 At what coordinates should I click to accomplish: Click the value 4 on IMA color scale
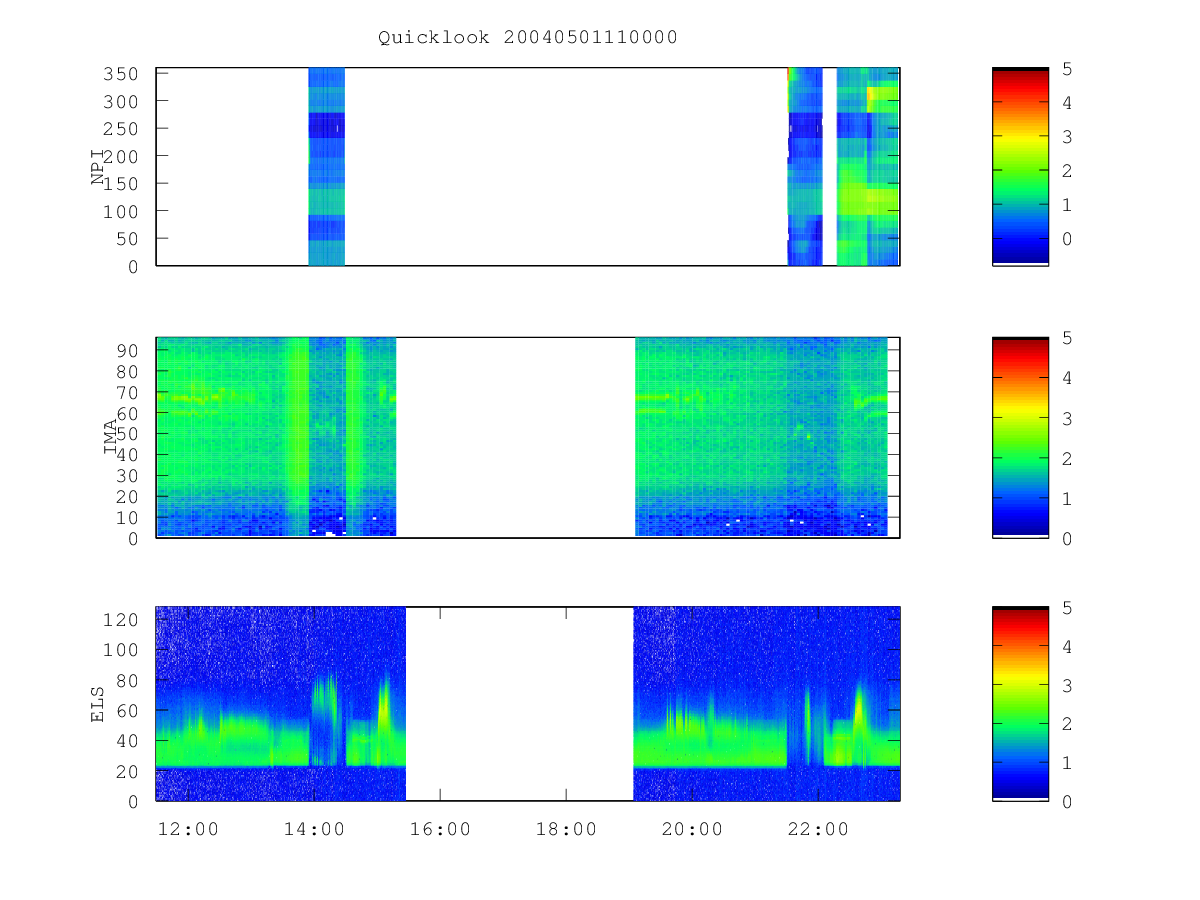click(1068, 378)
